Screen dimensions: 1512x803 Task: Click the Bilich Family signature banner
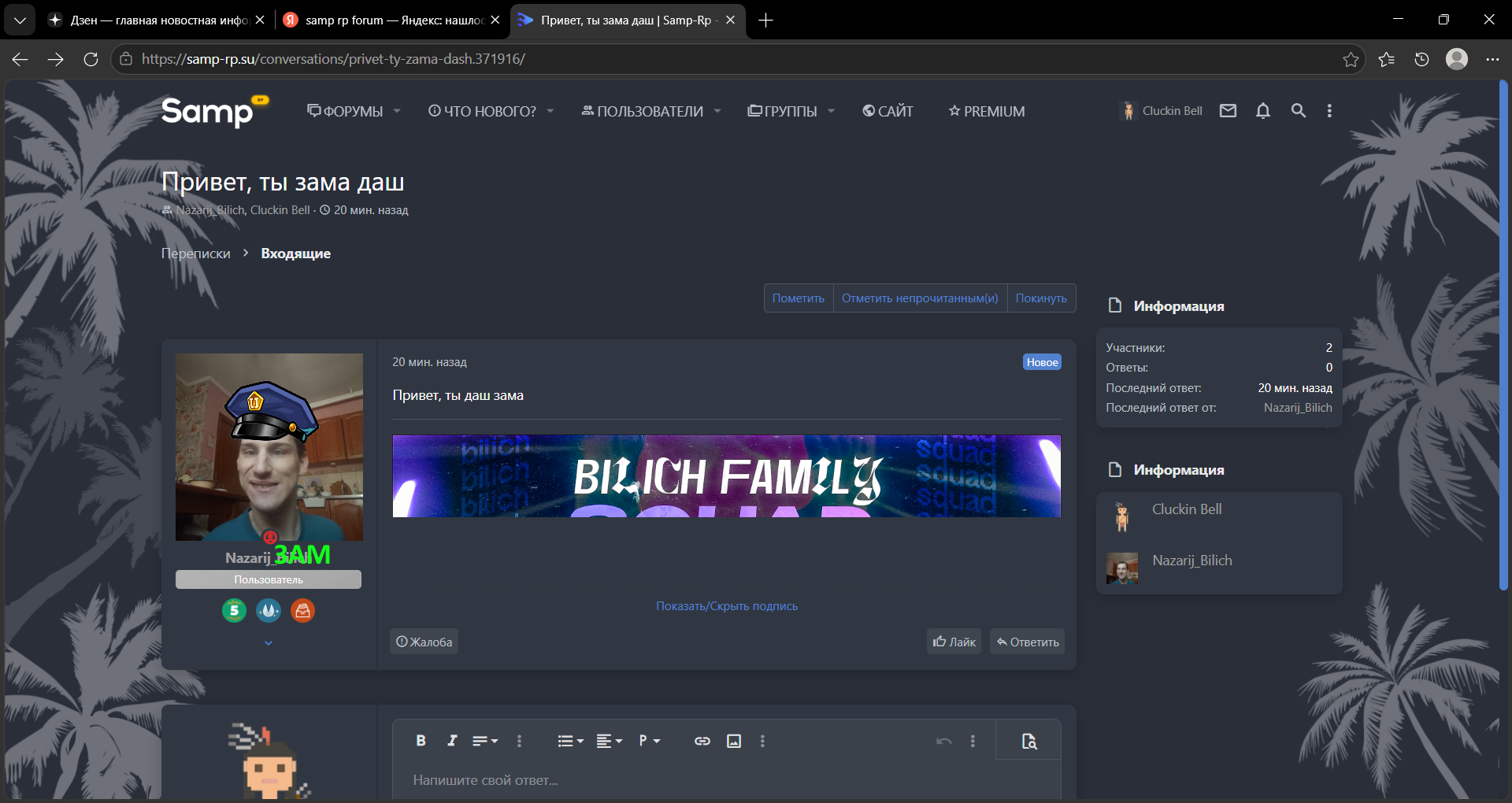(x=727, y=476)
